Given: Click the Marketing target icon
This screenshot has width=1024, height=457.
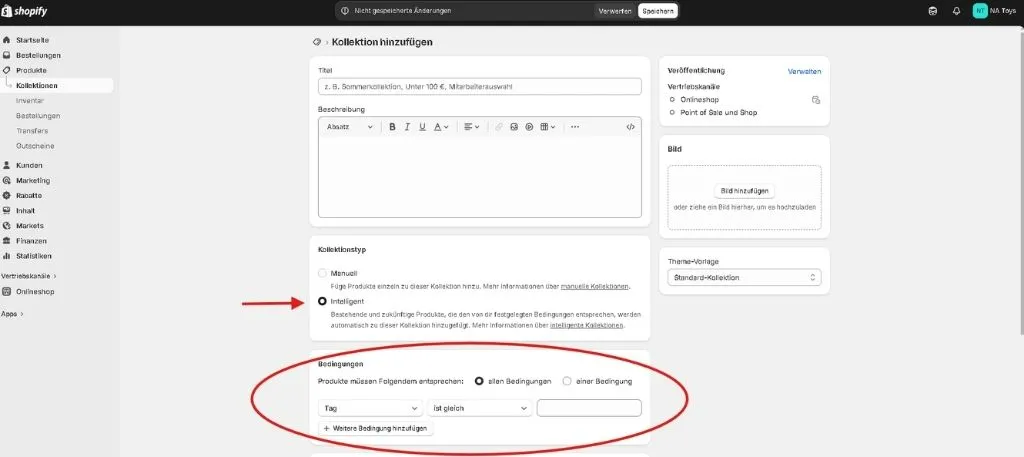Looking at the screenshot, I should (x=7, y=180).
